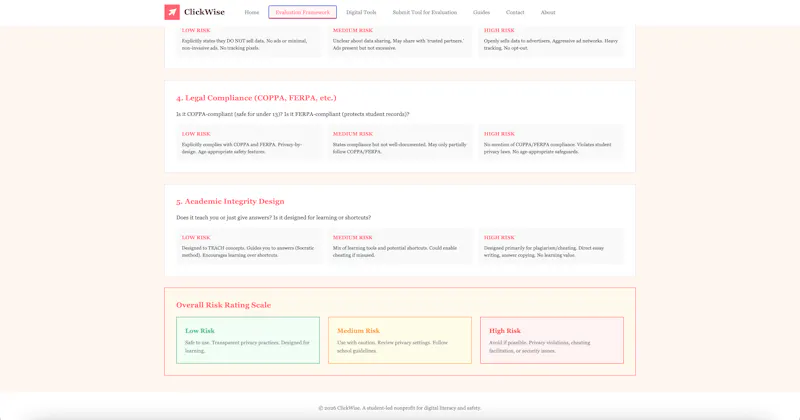This screenshot has width=800, height=420.
Task: Open Submit Tool for Evaluation page
Action: click(424, 12)
